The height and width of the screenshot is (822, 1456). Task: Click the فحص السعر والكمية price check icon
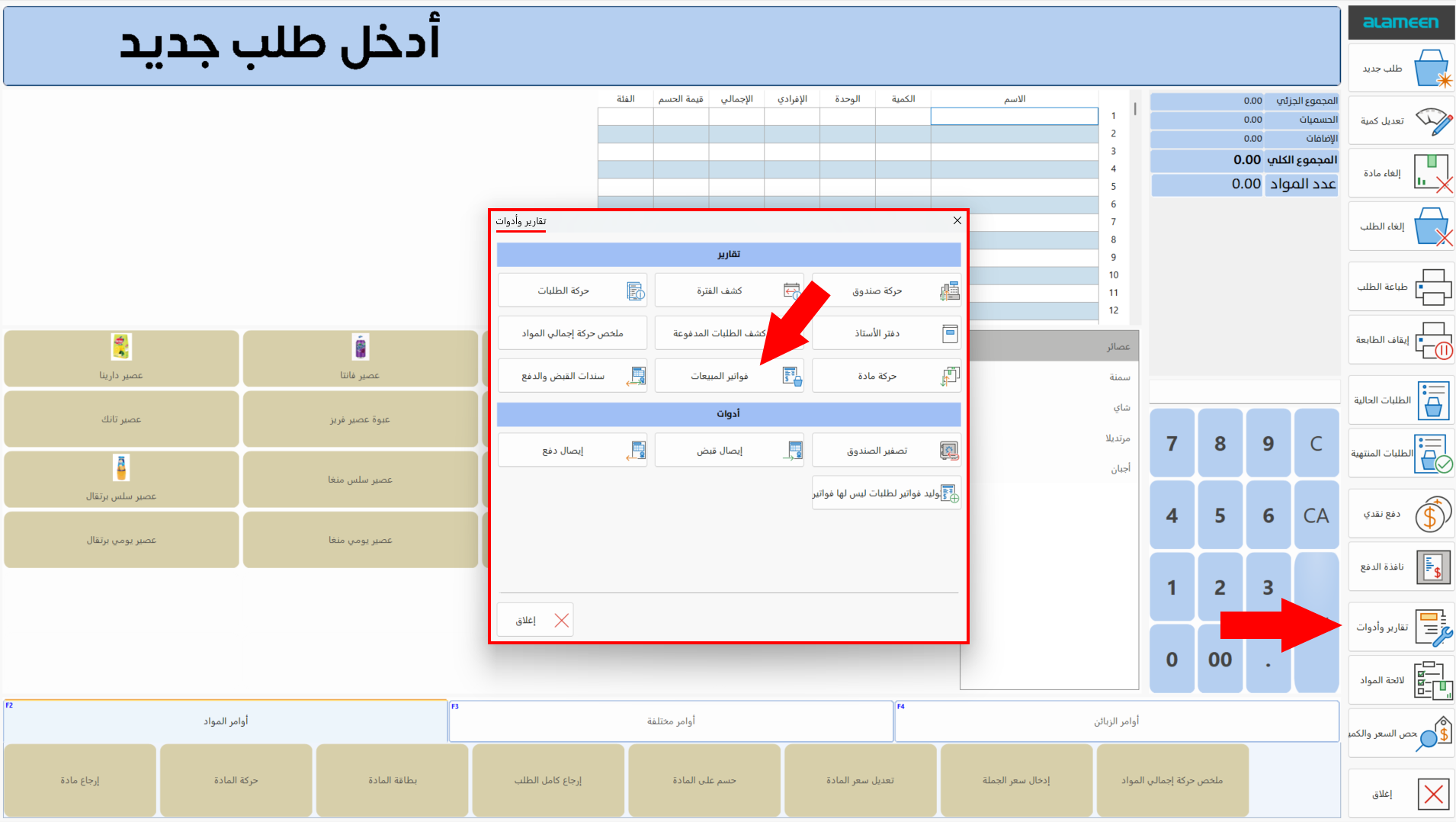click(x=1434, y=734)
